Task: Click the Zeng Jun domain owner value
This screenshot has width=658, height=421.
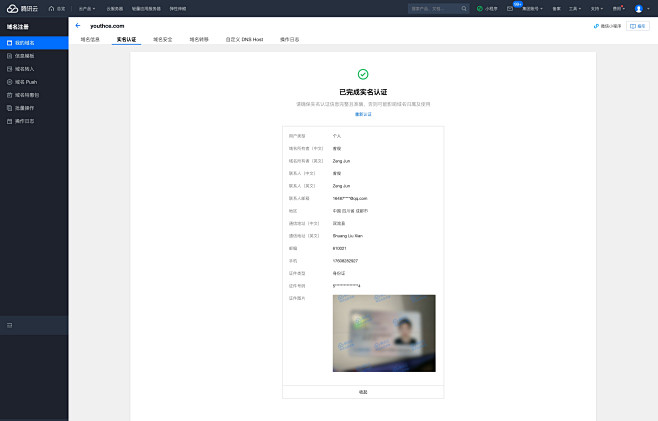Action: click(341, 161)
